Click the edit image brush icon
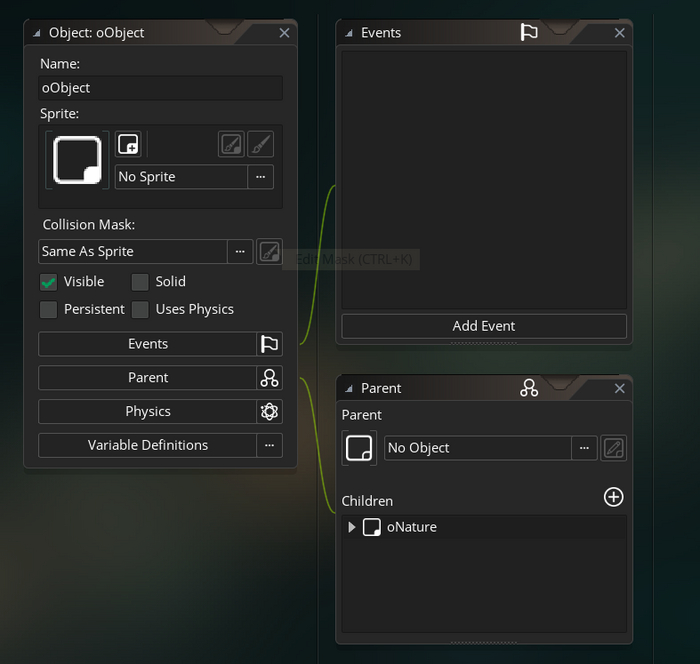Viewport: 700px width, 664px height. point(260,144)
